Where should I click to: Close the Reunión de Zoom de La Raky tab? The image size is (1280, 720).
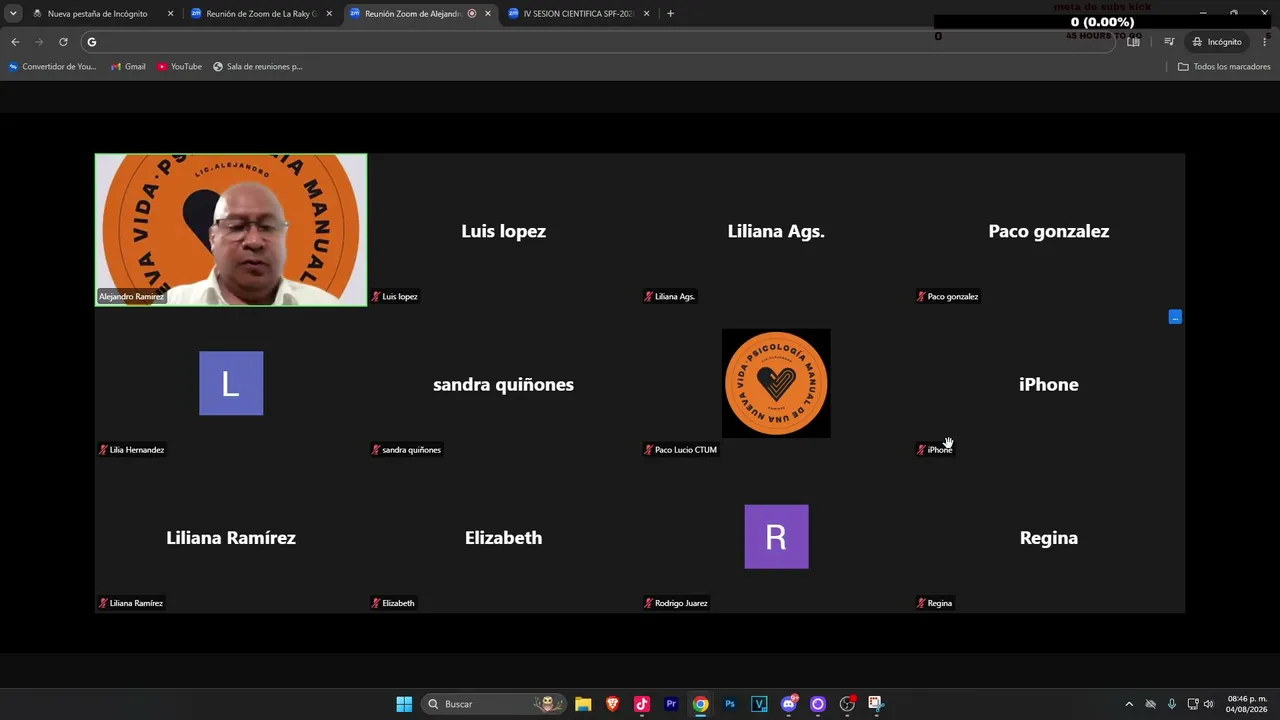(329, 14)
